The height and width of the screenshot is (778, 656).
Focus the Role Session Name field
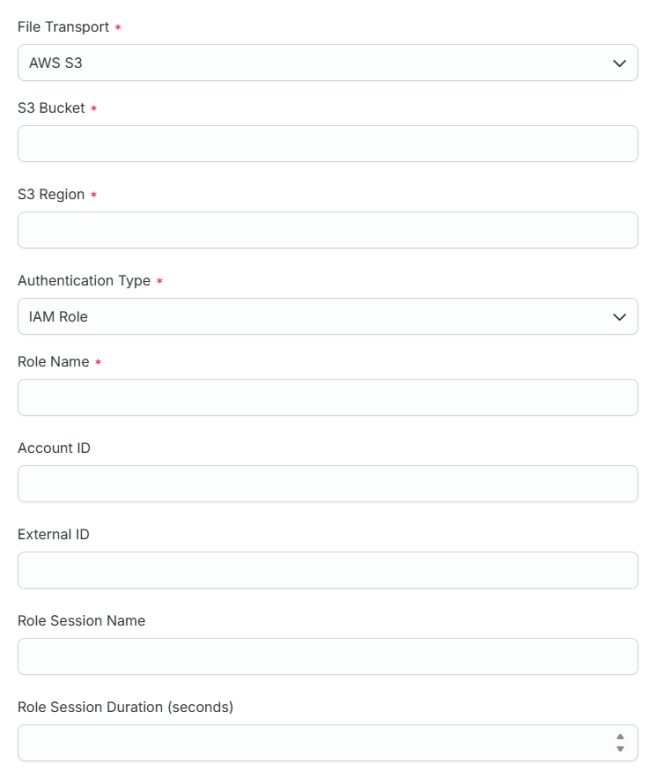[328, 656]
